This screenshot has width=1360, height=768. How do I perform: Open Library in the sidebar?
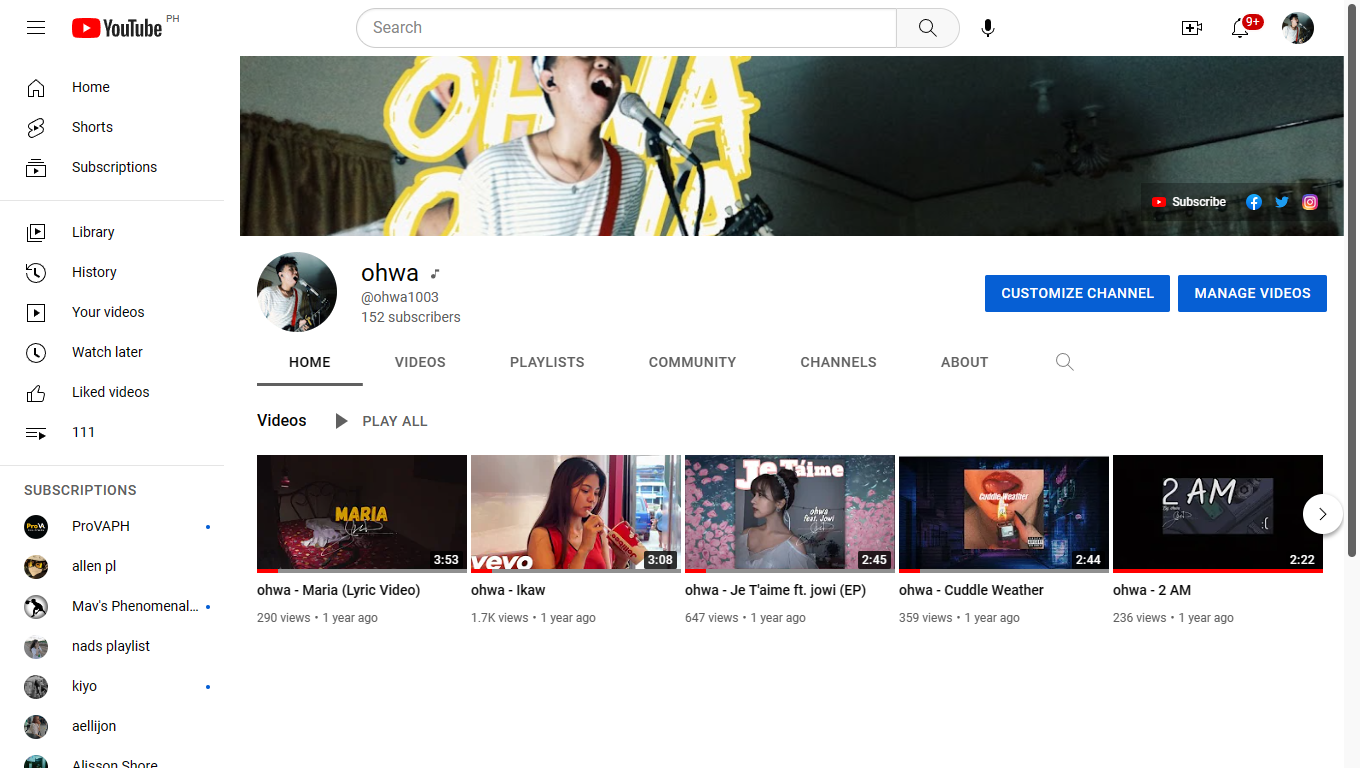[x=112, y=232]
